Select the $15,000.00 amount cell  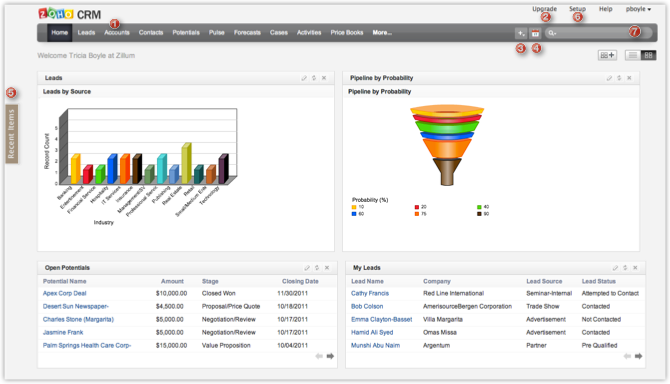tap(171, 346)
